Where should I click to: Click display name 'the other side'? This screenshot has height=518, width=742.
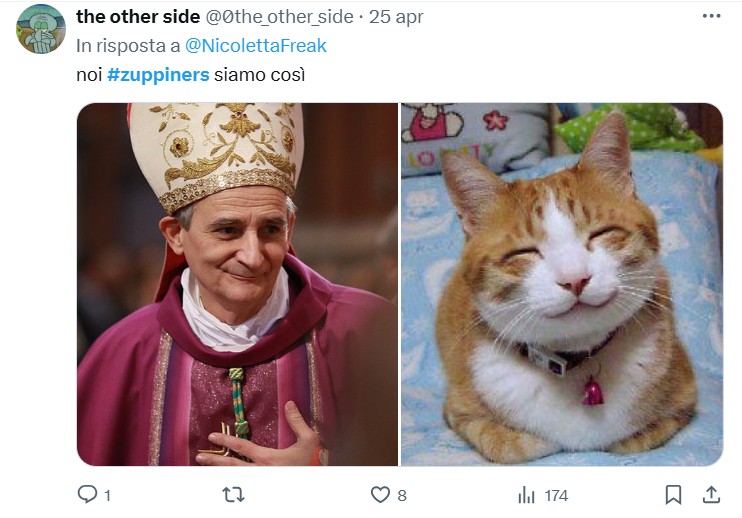pos(138,16)
